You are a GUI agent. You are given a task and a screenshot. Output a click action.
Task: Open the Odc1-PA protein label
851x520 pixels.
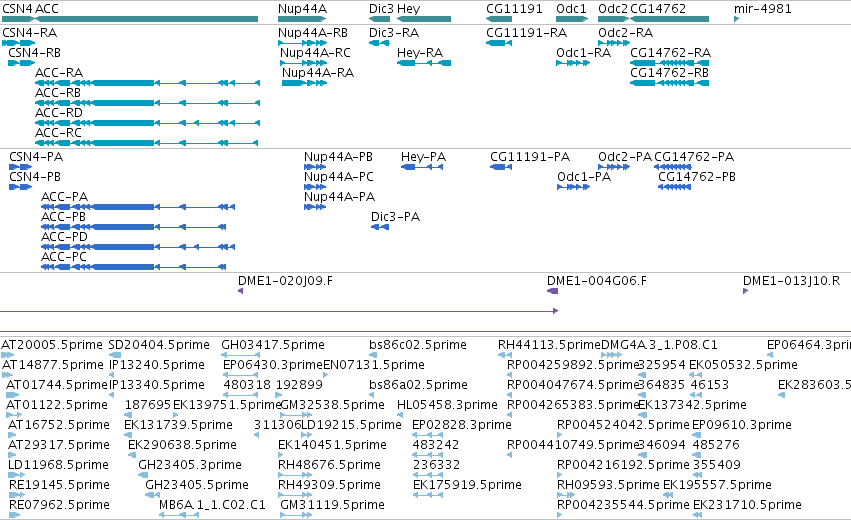coord(584,177)
